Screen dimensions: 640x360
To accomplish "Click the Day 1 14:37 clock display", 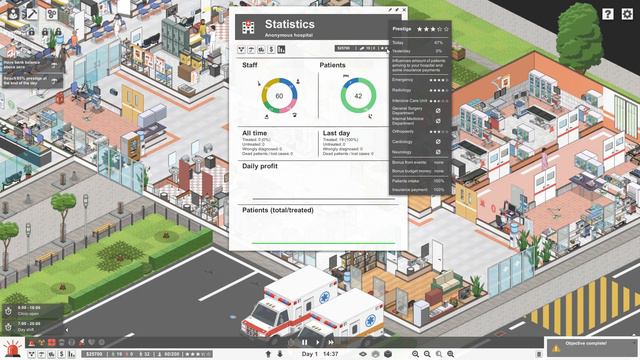I will pyautogui.click(x=320, y=354).
